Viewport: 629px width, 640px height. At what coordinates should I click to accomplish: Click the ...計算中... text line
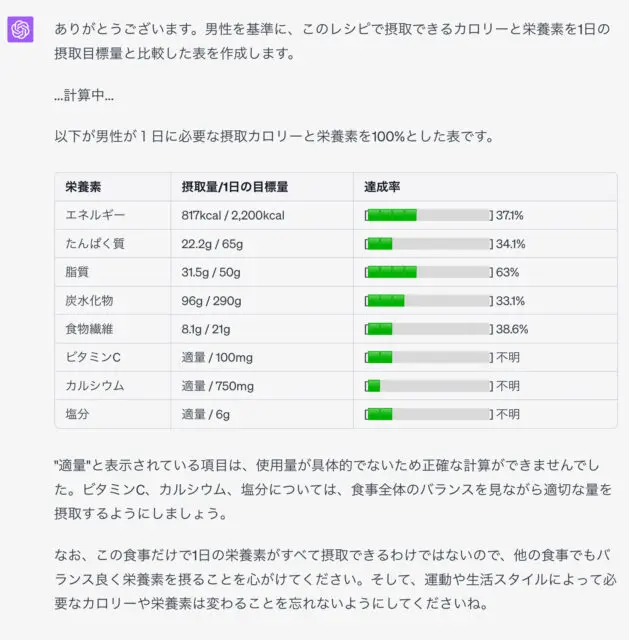84,96
